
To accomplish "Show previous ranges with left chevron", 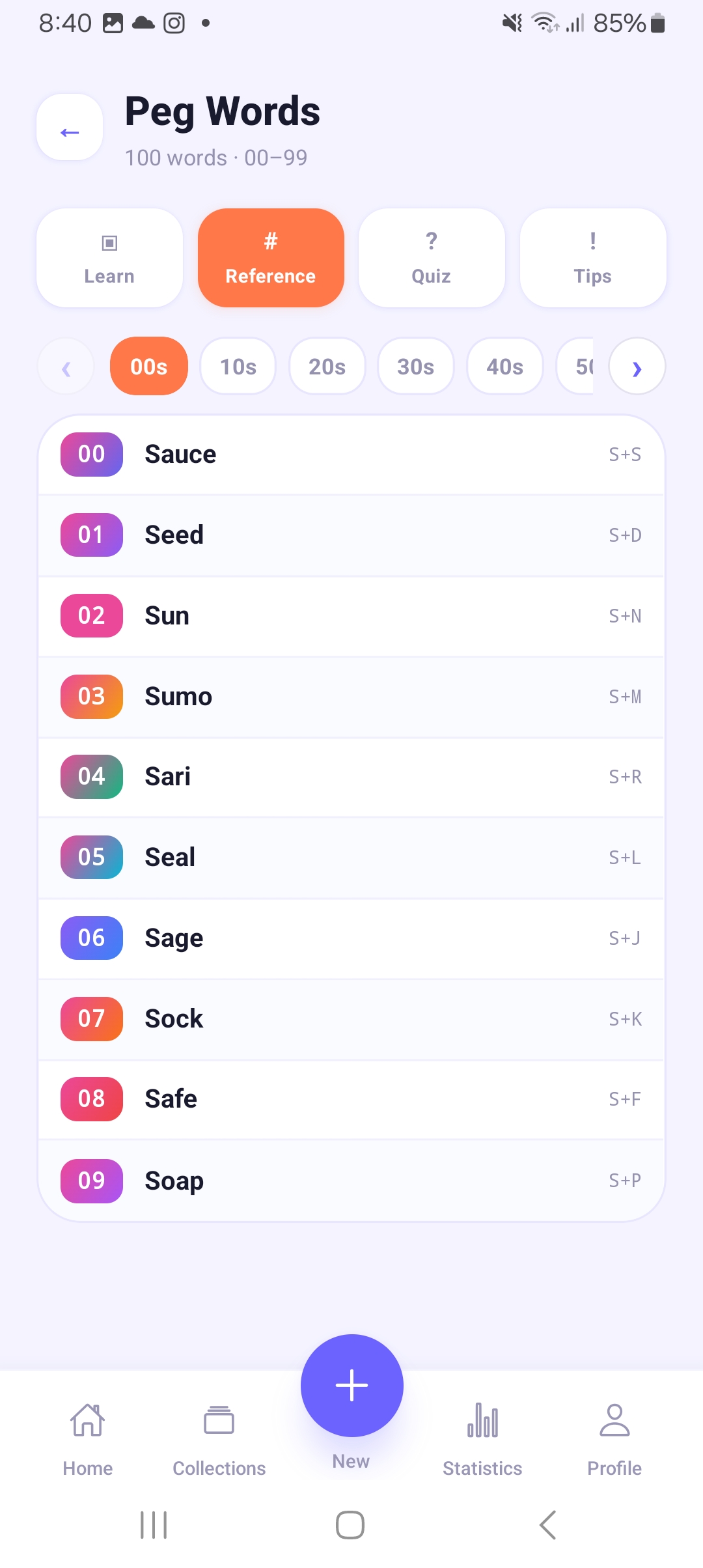I will pyautogui.click(x=66, y=366).
